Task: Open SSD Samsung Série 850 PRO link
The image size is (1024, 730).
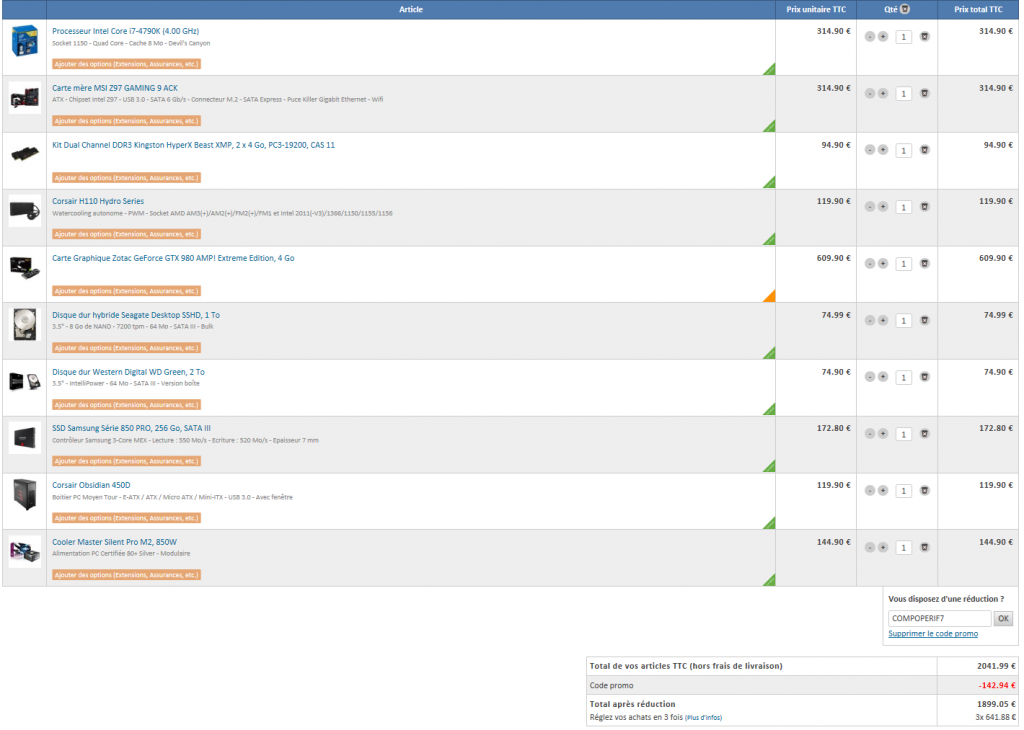Action: (x=131, y=428)
